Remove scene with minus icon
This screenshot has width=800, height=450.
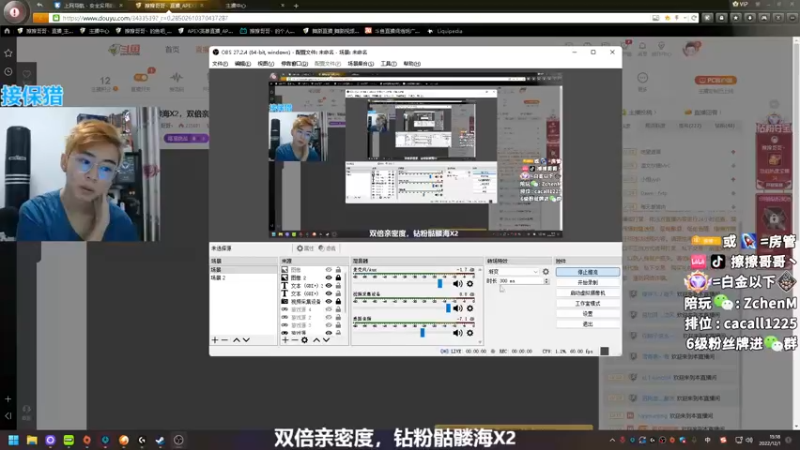point(224,340)
